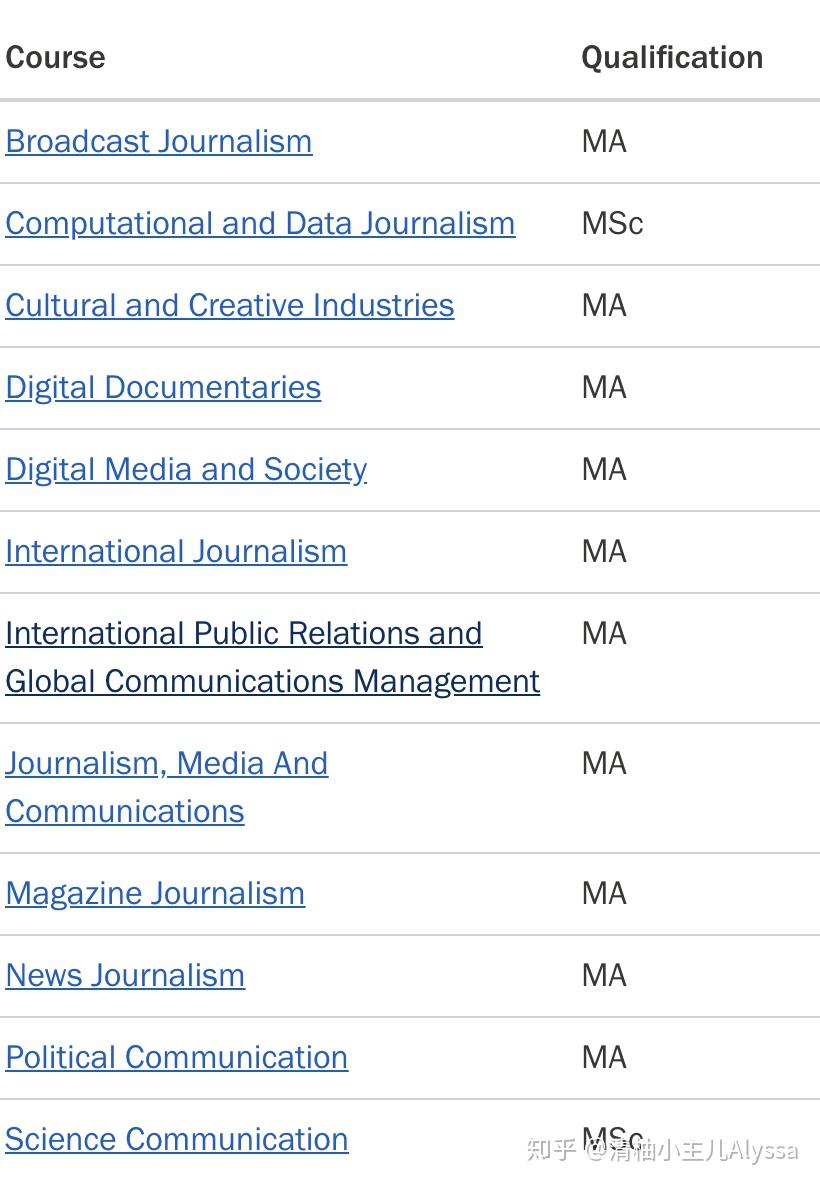Click International Public Relations and Global Communications link
Viewport: 820px width, 1186px height.
[x=272, y=657]
